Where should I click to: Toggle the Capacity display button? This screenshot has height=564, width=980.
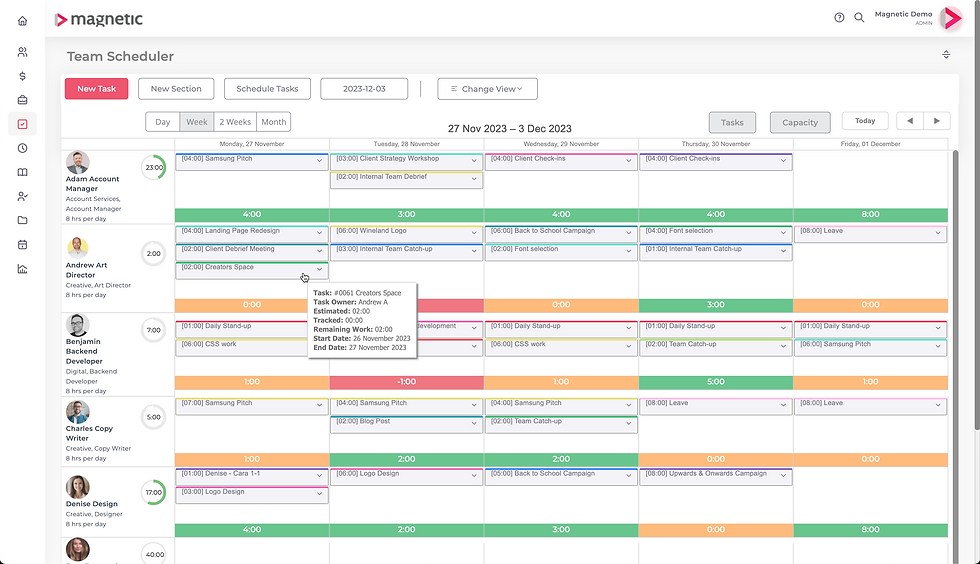(x=800, y=123)
